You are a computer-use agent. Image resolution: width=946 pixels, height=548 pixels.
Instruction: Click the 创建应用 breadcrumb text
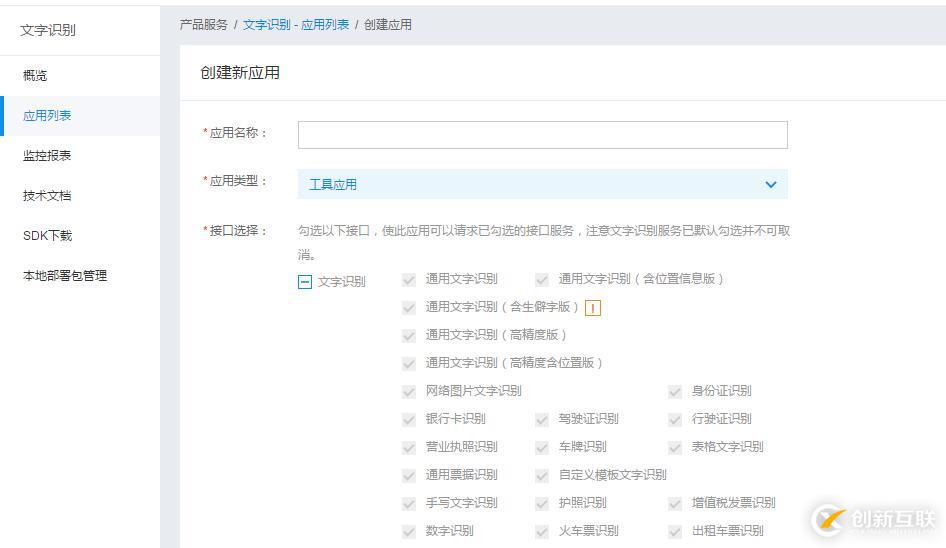pos(388,25)
